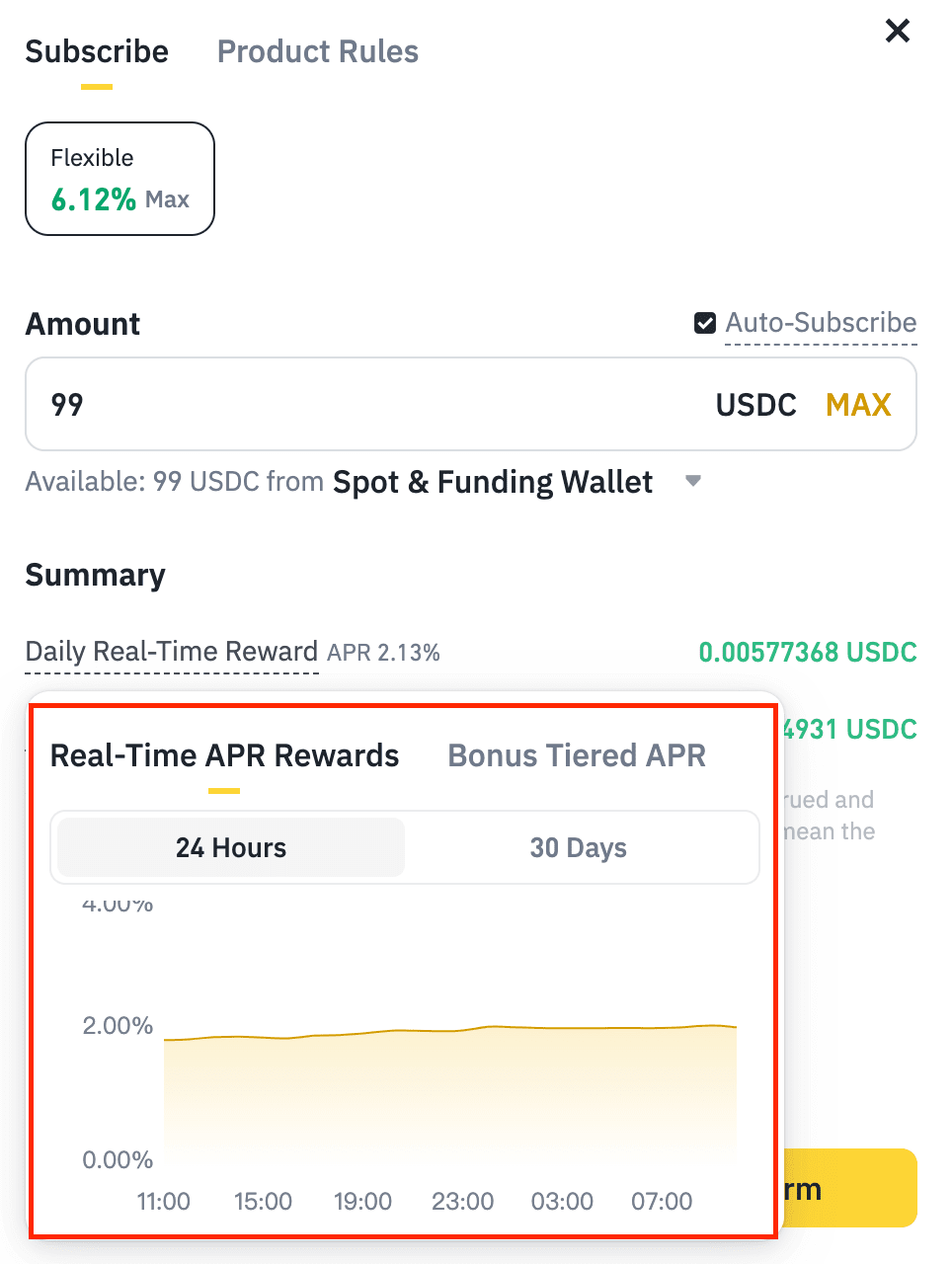
Task: Switch to the Product Rules tab
Action: pyautogui.click(x=317, y=51)
